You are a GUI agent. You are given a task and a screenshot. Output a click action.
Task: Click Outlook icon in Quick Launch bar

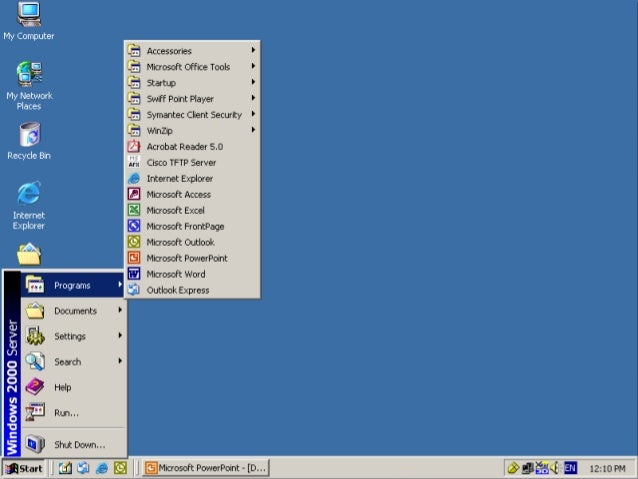pyautogui.click(x=120, y=468)
